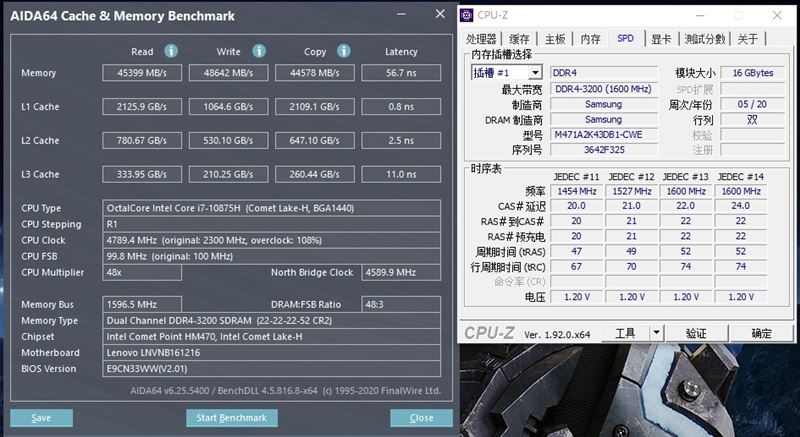Close the CPU-Z window
Image resolution: width=800 pixels, height=437 pixels.
tap(777, 16)
